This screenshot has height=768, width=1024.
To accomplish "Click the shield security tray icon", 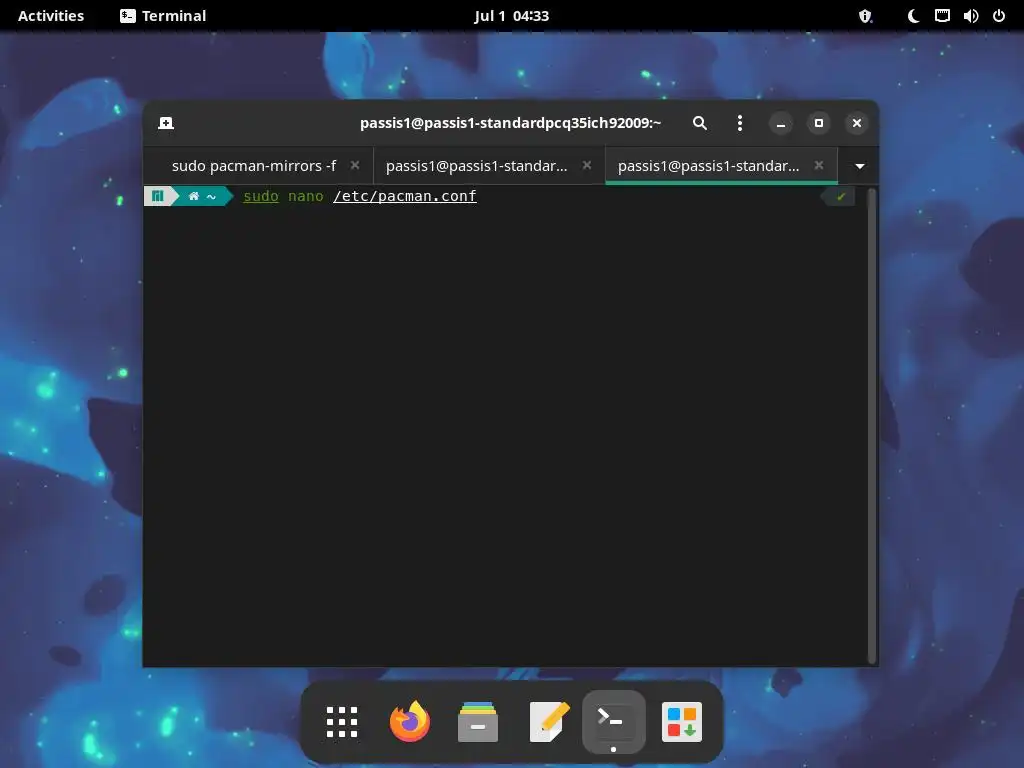I will 865,16.
